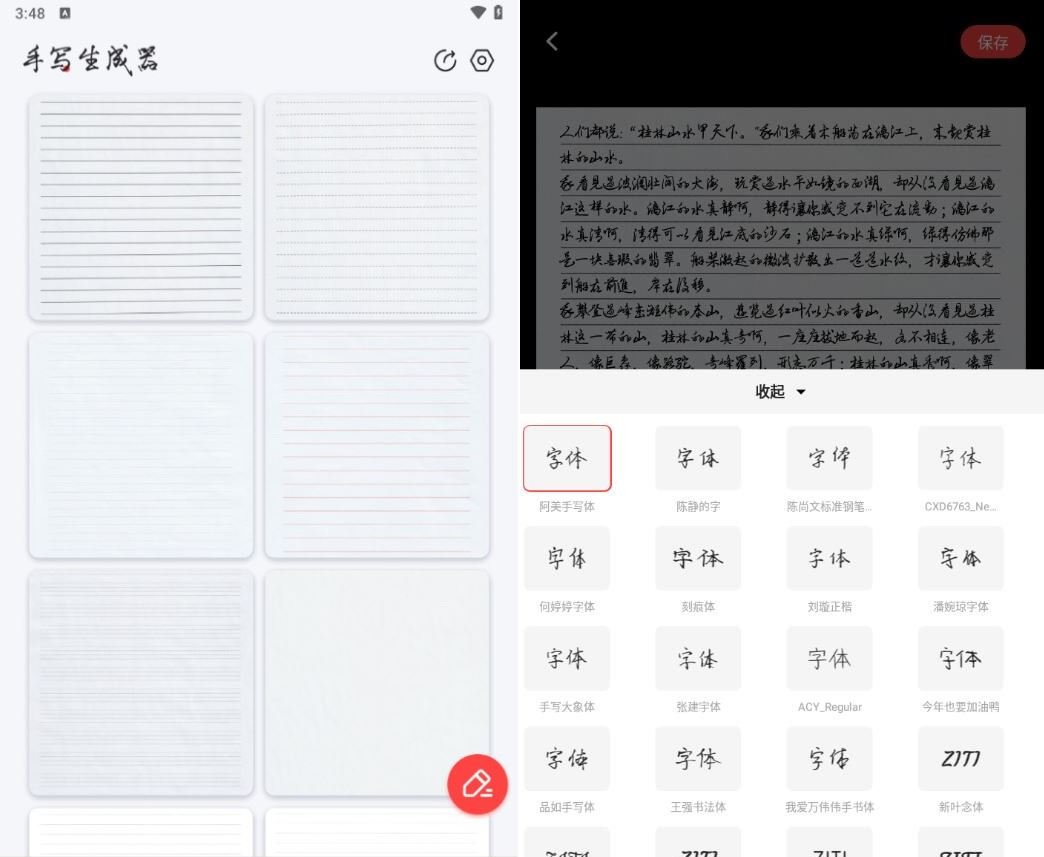
Task: Pick the ACY_Regular font sample
Action: pos(829,659)
